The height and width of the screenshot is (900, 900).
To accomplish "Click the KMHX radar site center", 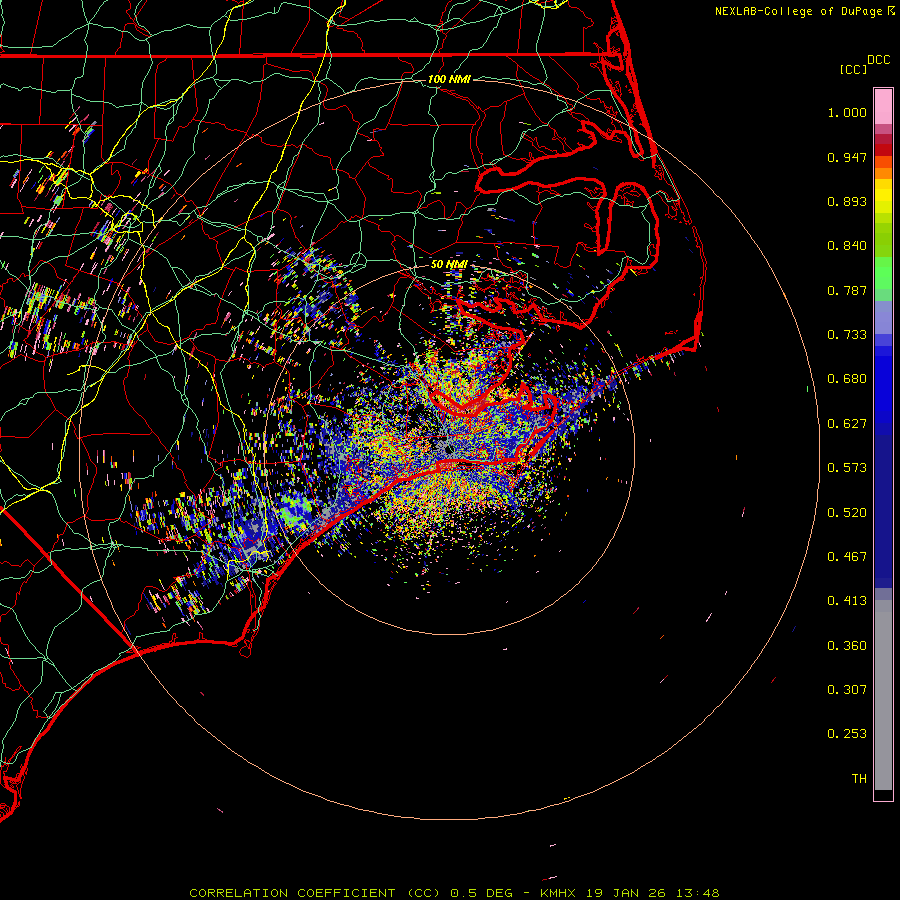I will click(448, 449).
